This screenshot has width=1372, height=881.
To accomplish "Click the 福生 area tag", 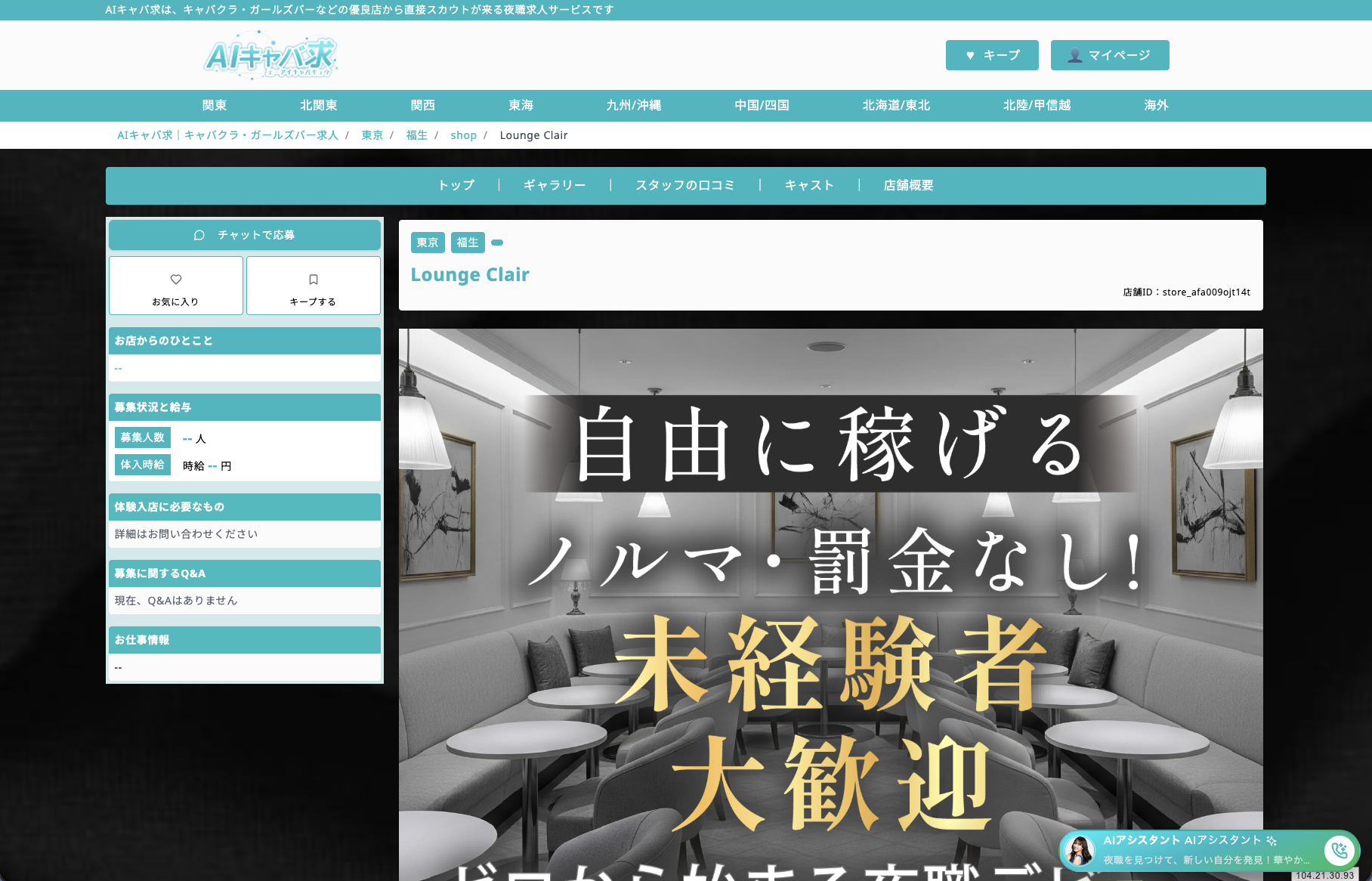I will coord(468,243).
